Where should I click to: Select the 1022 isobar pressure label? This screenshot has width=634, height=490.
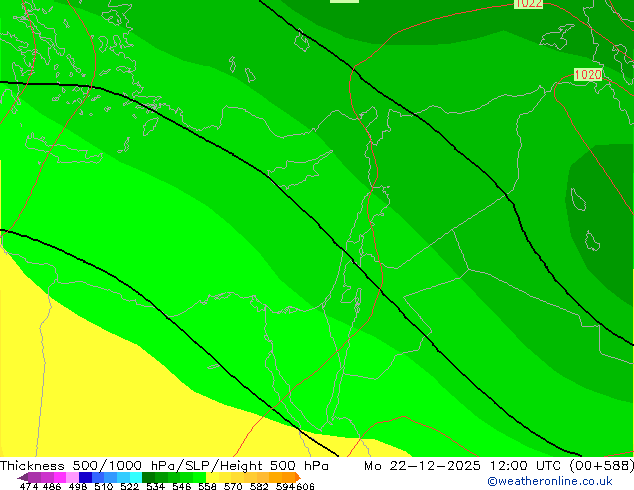(528, 4)
